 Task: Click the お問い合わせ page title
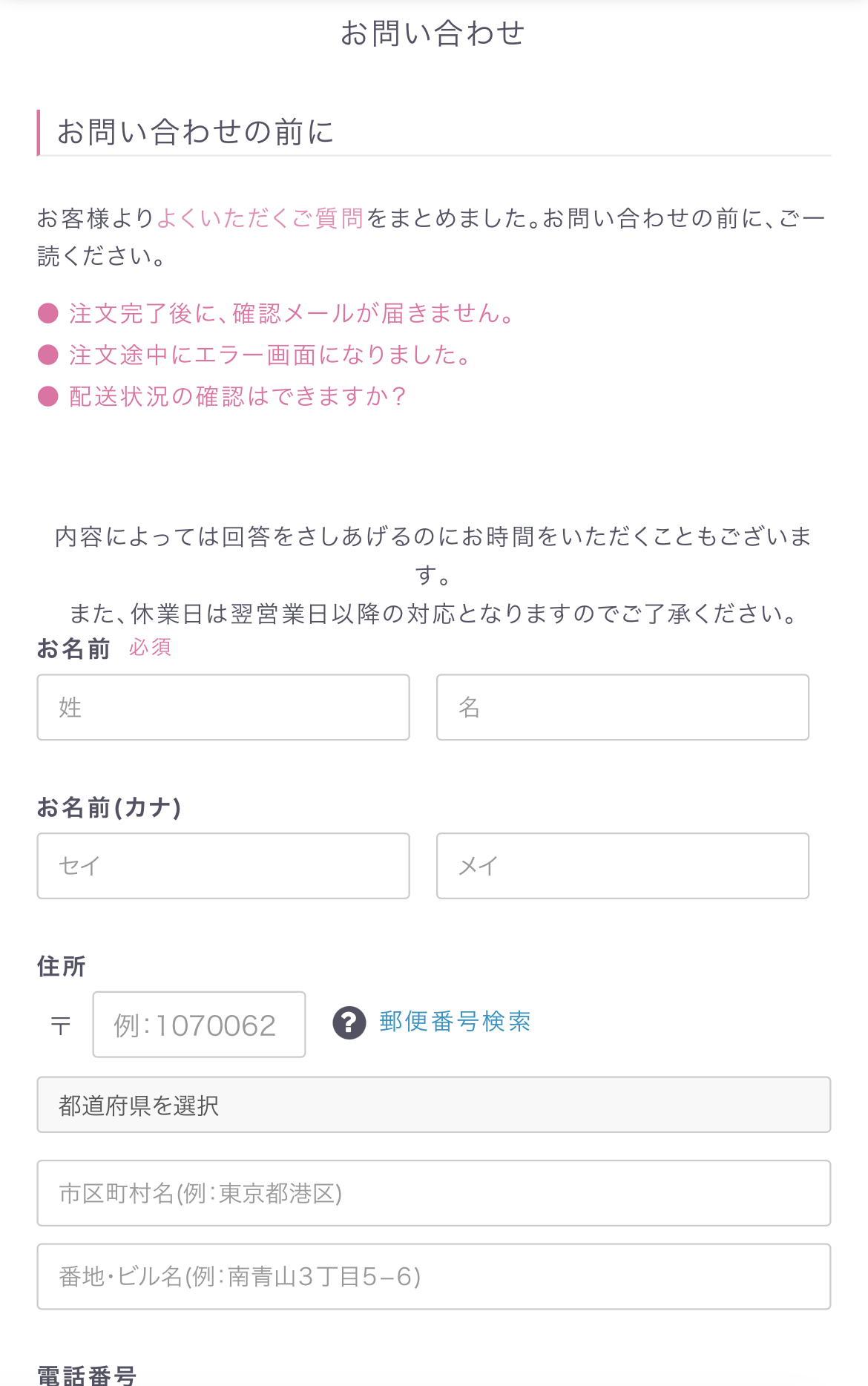tap(433, 33)
